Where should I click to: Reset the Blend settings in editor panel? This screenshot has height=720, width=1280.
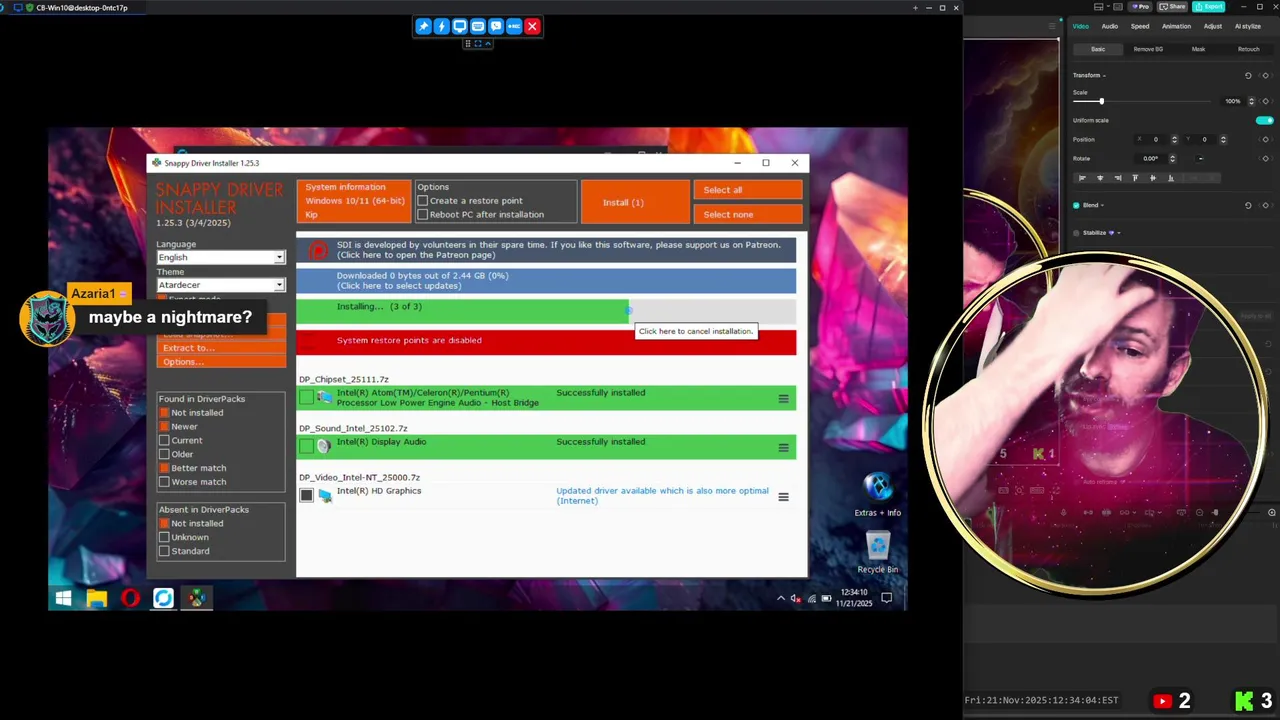[1248, 205]
